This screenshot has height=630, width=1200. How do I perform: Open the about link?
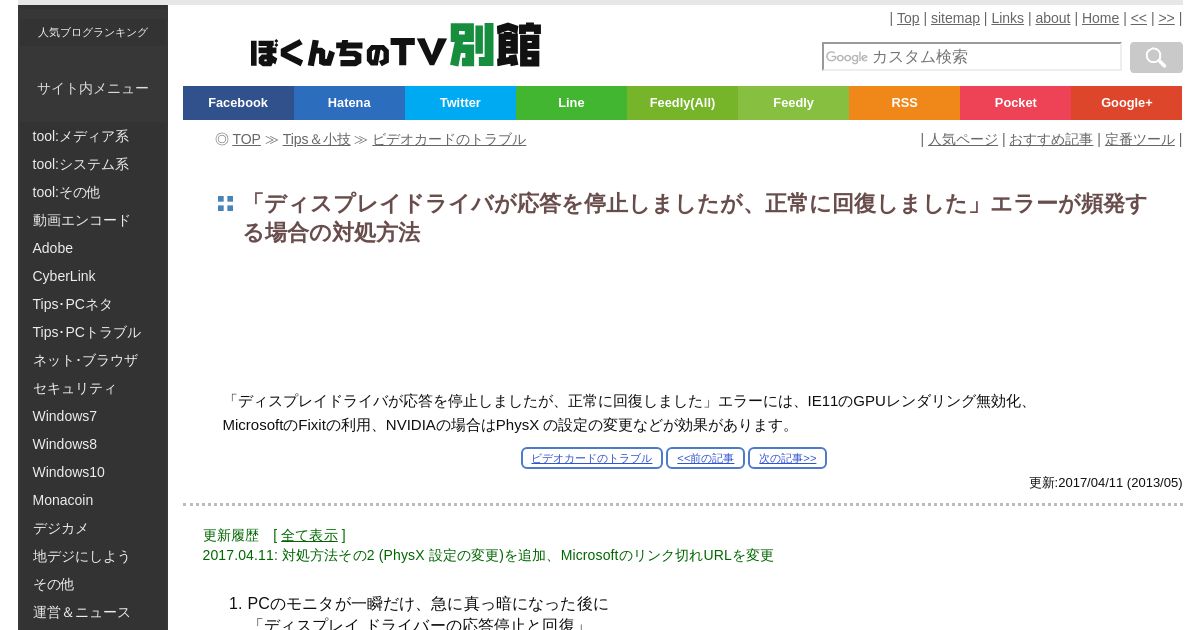(x=1052, y=18)
